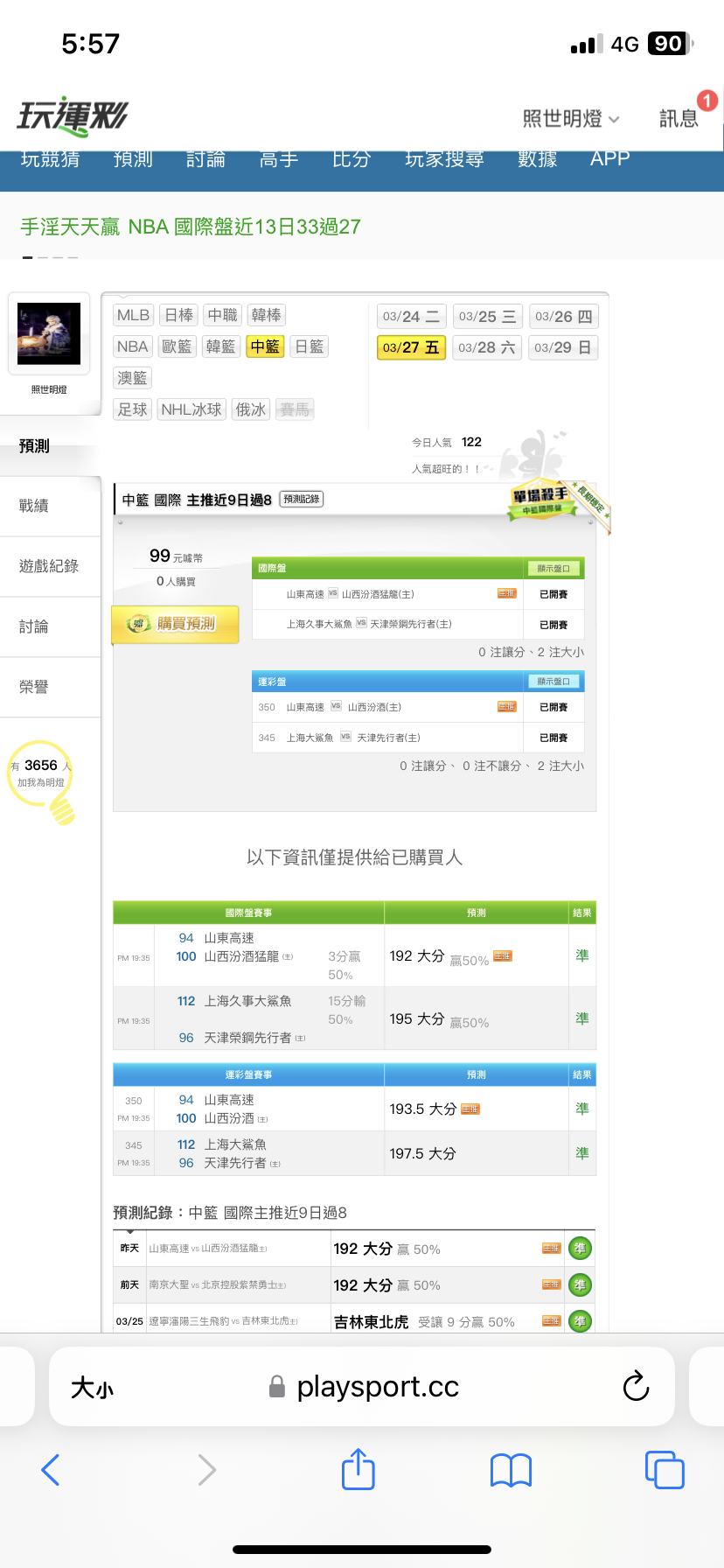Open 南京大聖 vs 北京控股 record match
The height and width of the screenshot is (1568, 724).
(218, 1285)
